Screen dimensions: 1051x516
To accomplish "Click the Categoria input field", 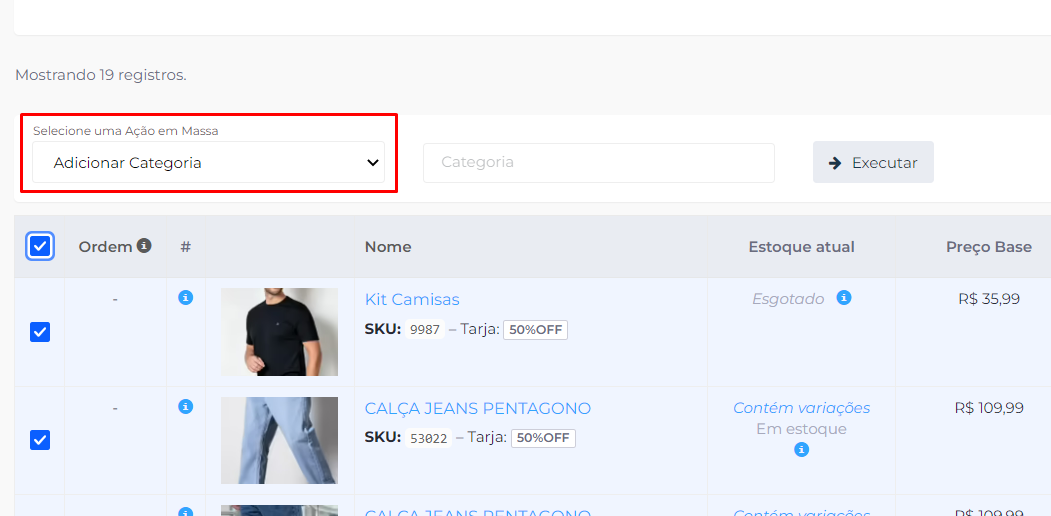I will 599,162.
